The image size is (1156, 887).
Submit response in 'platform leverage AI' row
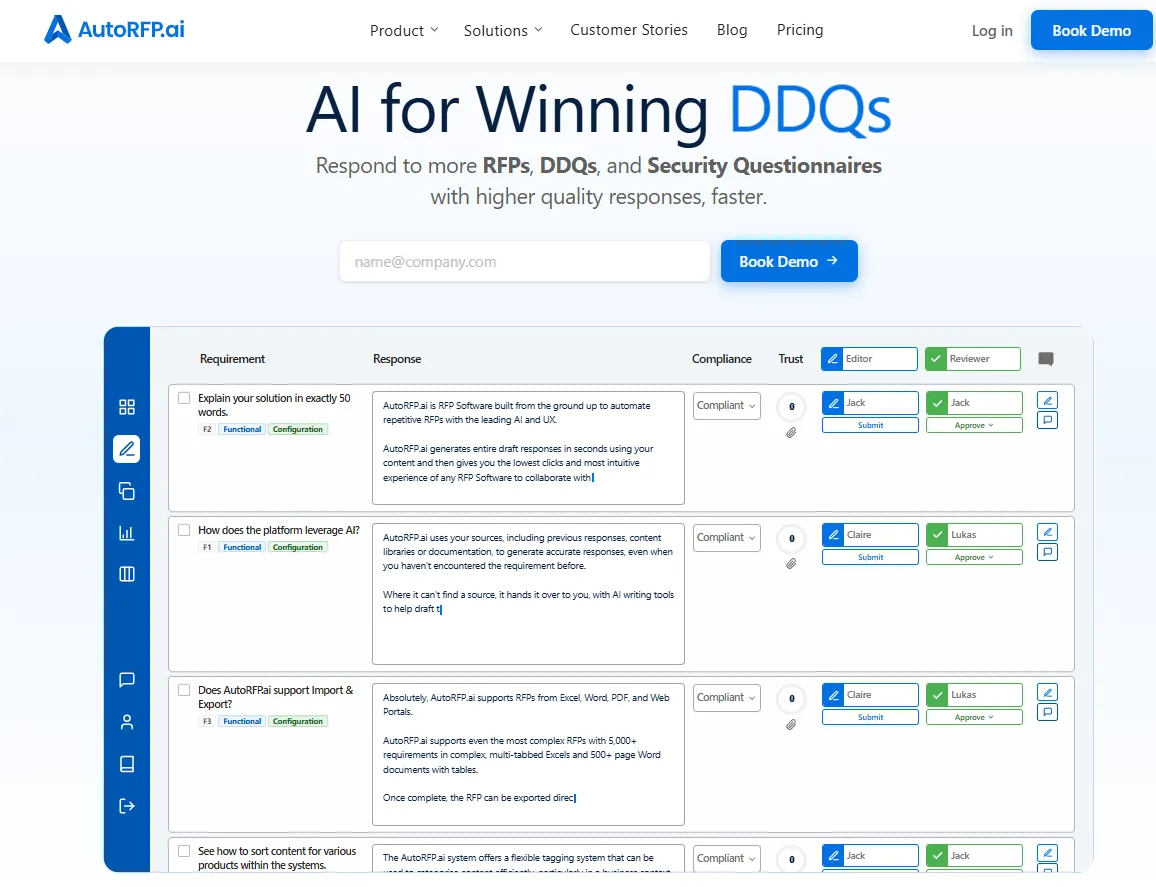coord(870,557)
